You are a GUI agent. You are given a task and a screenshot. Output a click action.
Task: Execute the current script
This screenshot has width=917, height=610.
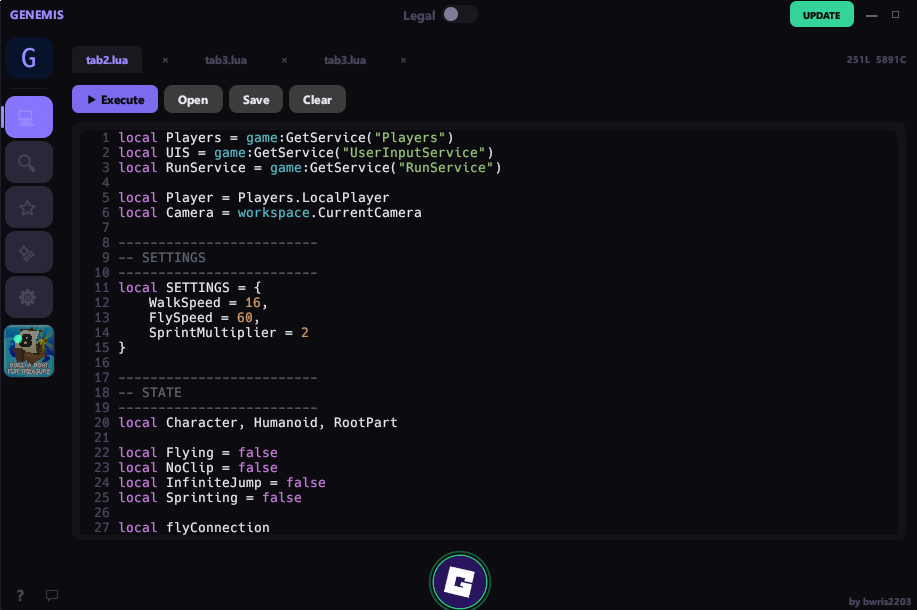pos(113,99)
